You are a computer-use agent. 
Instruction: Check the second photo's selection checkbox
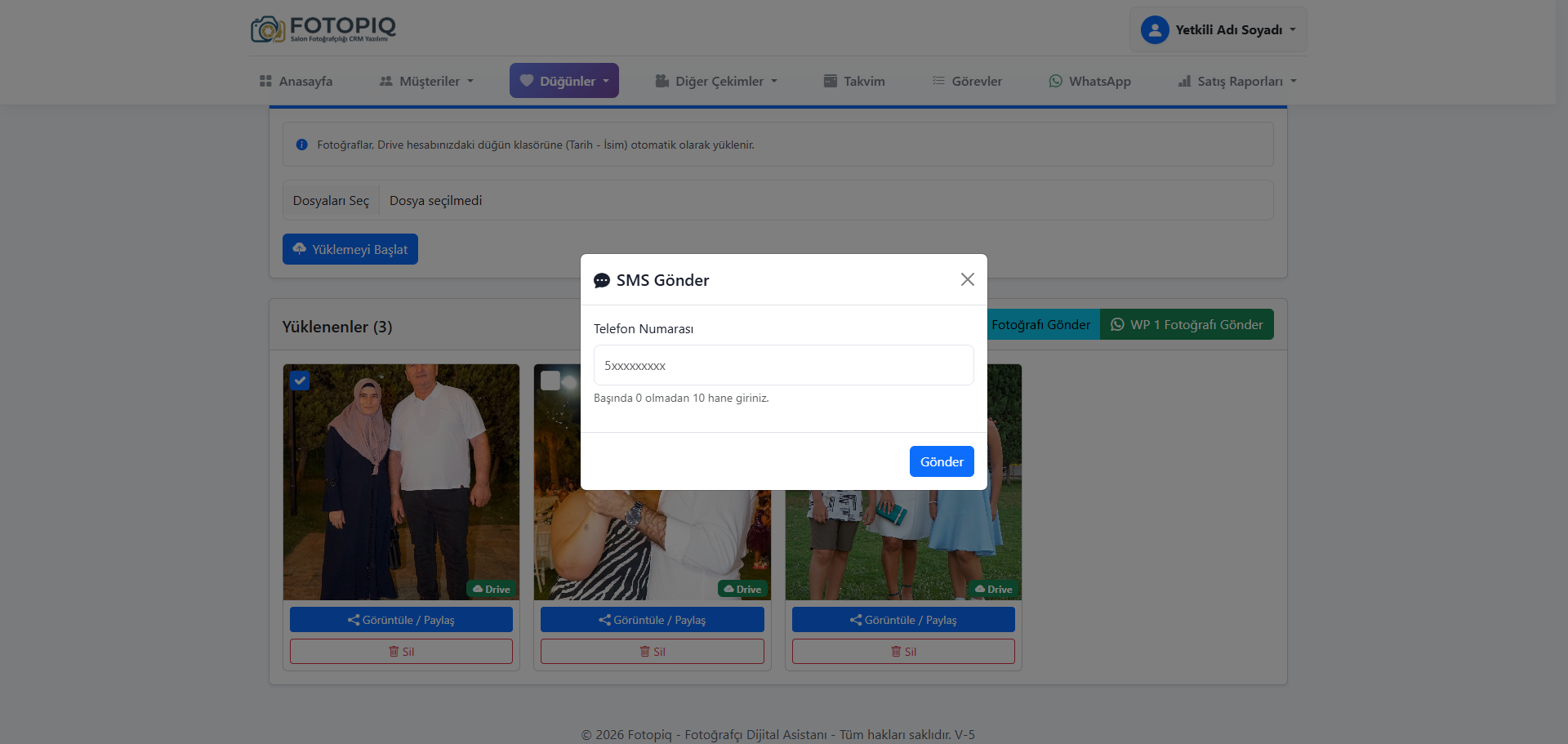pyautogui.click(x=550, y=381)
